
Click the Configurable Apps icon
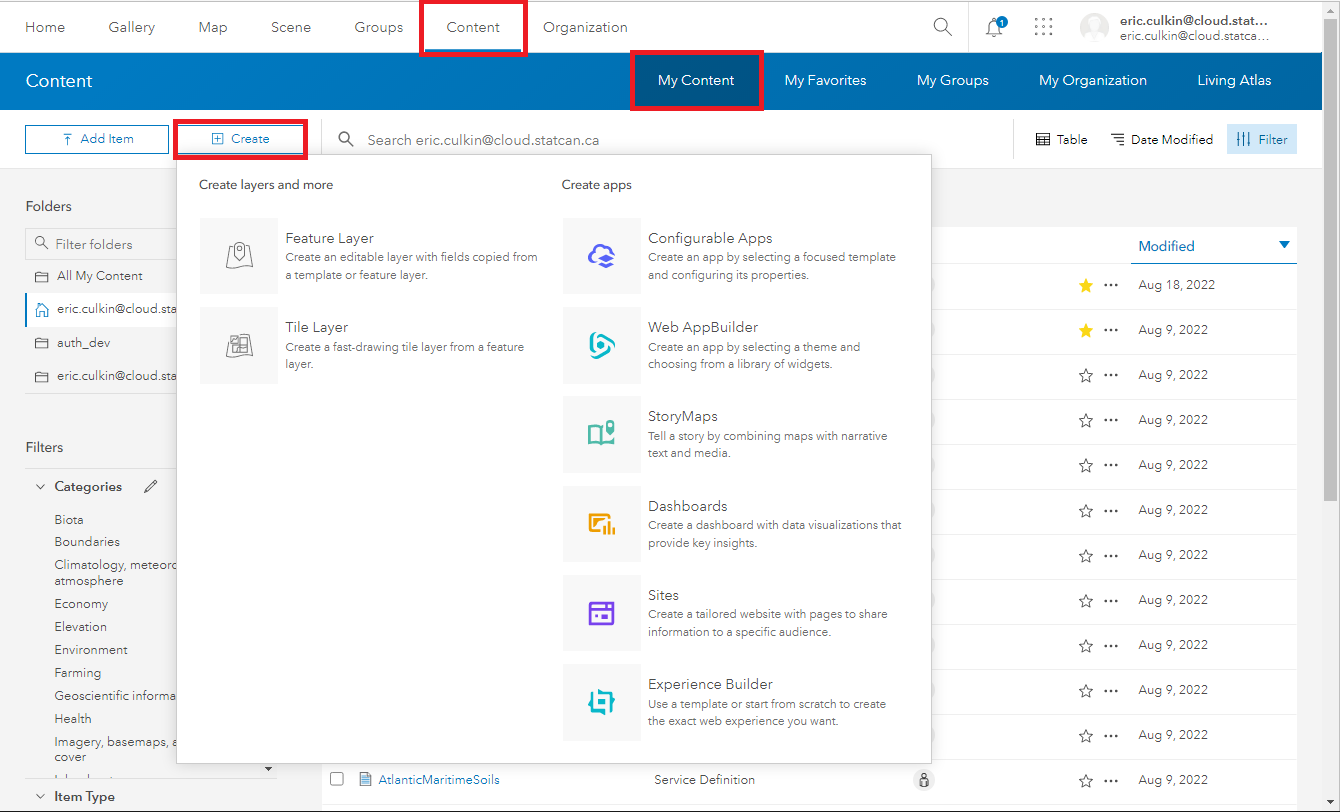pos(602,256)
